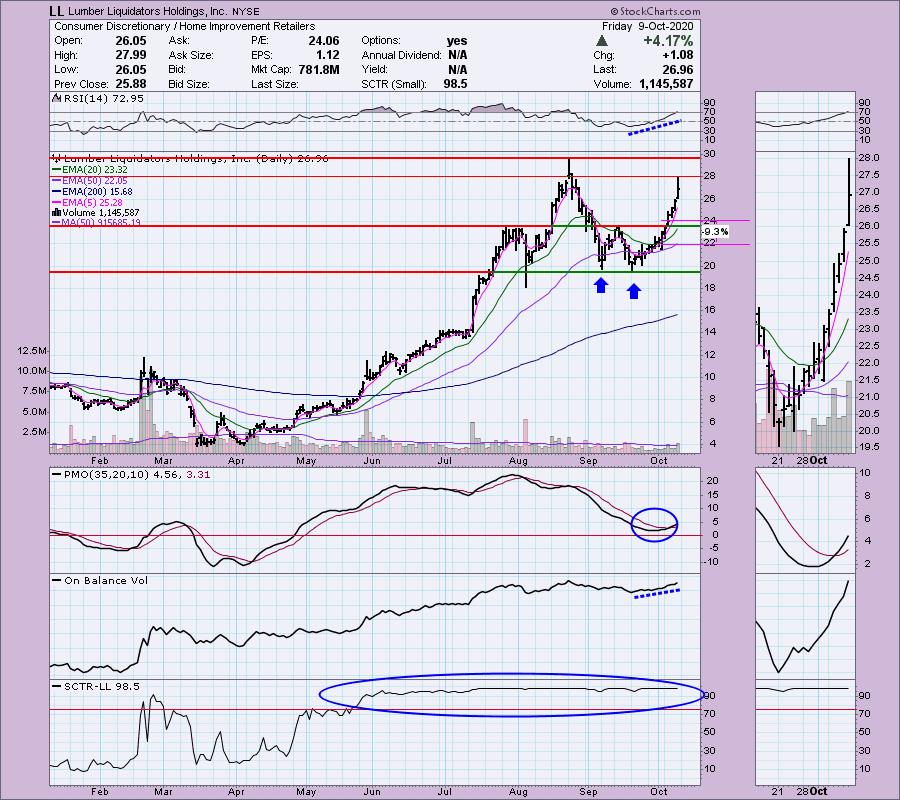
Task: Select the 12.5M volume axis label
Action: 32,351
